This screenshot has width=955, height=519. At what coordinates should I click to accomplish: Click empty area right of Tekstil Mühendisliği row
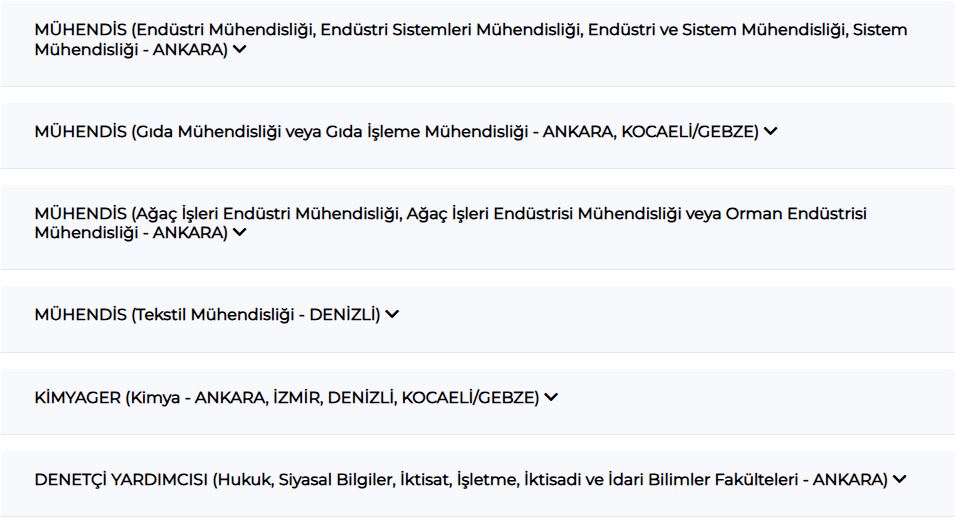[680, 314]
